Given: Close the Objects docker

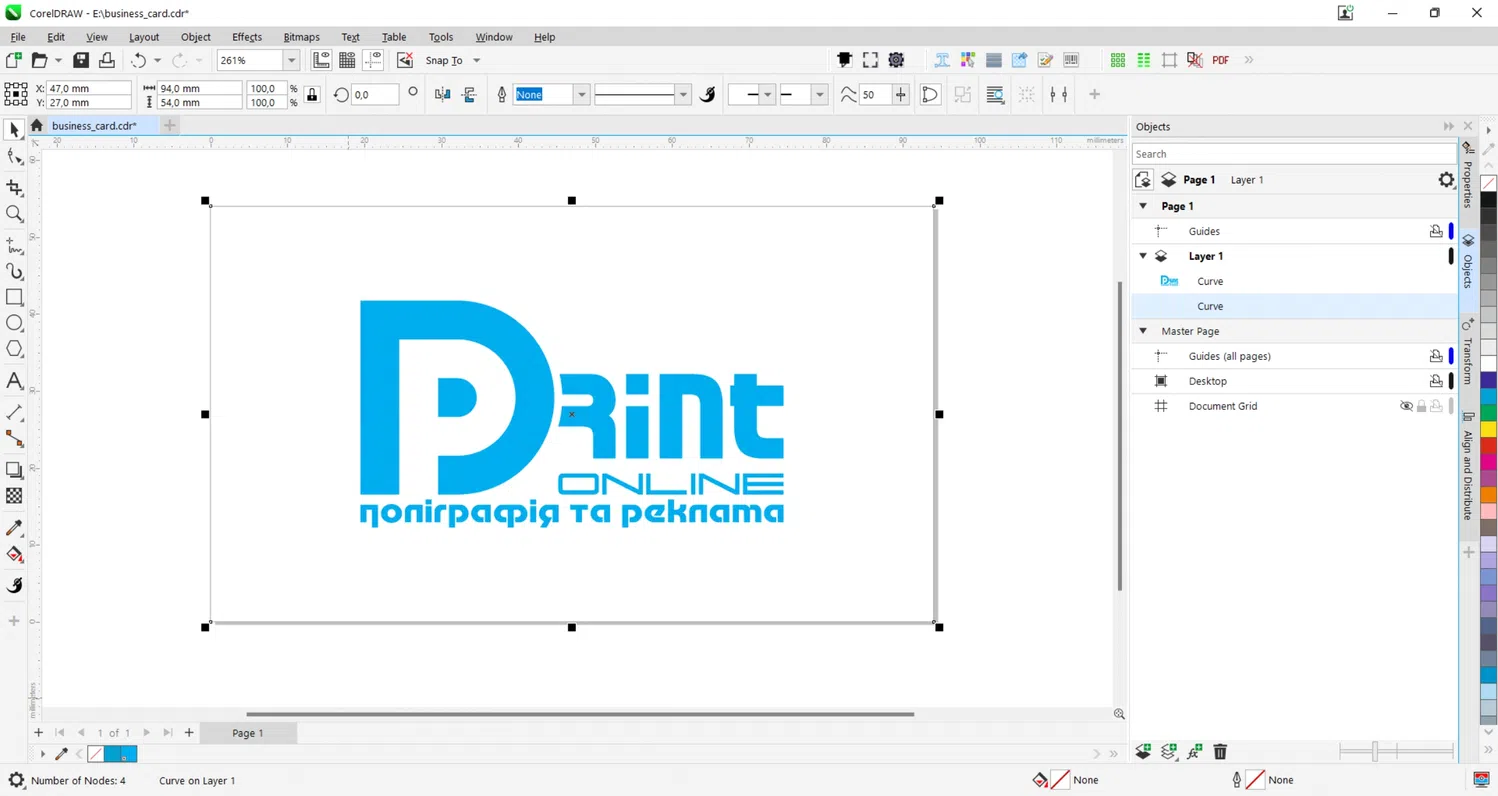Looking at the screenshot, I should 1468,126.
